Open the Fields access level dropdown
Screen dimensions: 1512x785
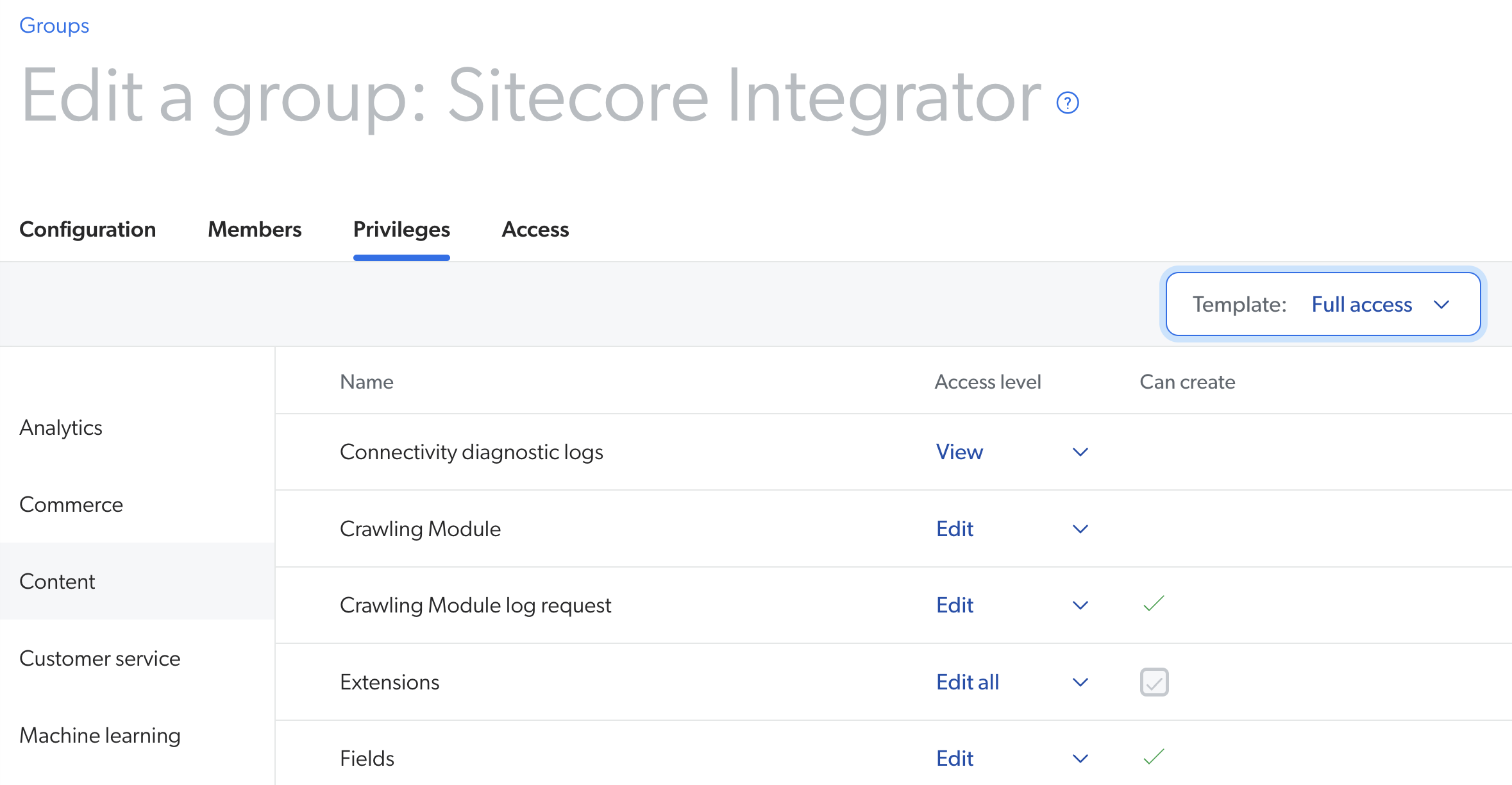coord(1080,757)
